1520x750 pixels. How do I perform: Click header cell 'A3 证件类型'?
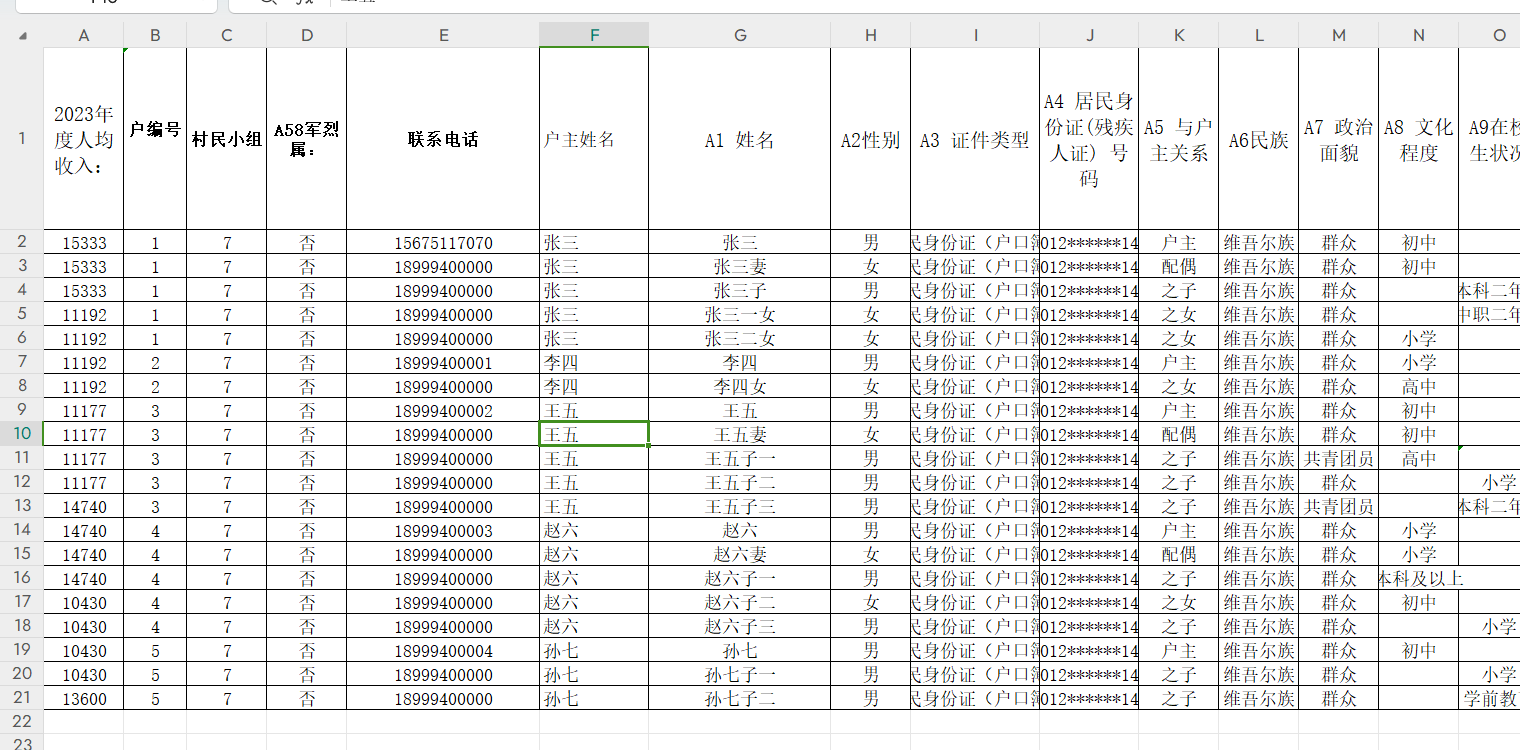[x=975, y=139]
